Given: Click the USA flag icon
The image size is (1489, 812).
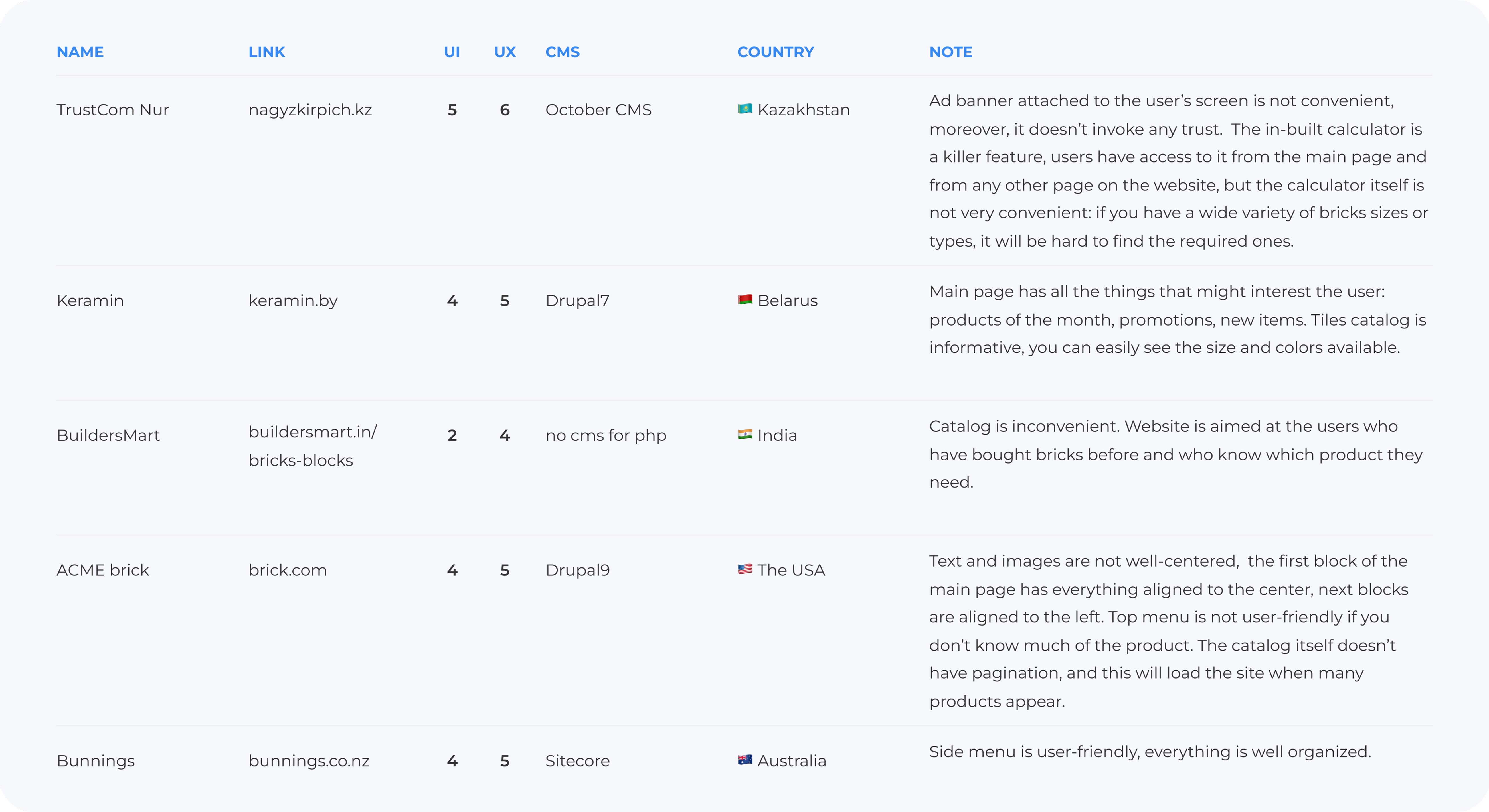Looking at the screenshot, I should tap(745, 569).
